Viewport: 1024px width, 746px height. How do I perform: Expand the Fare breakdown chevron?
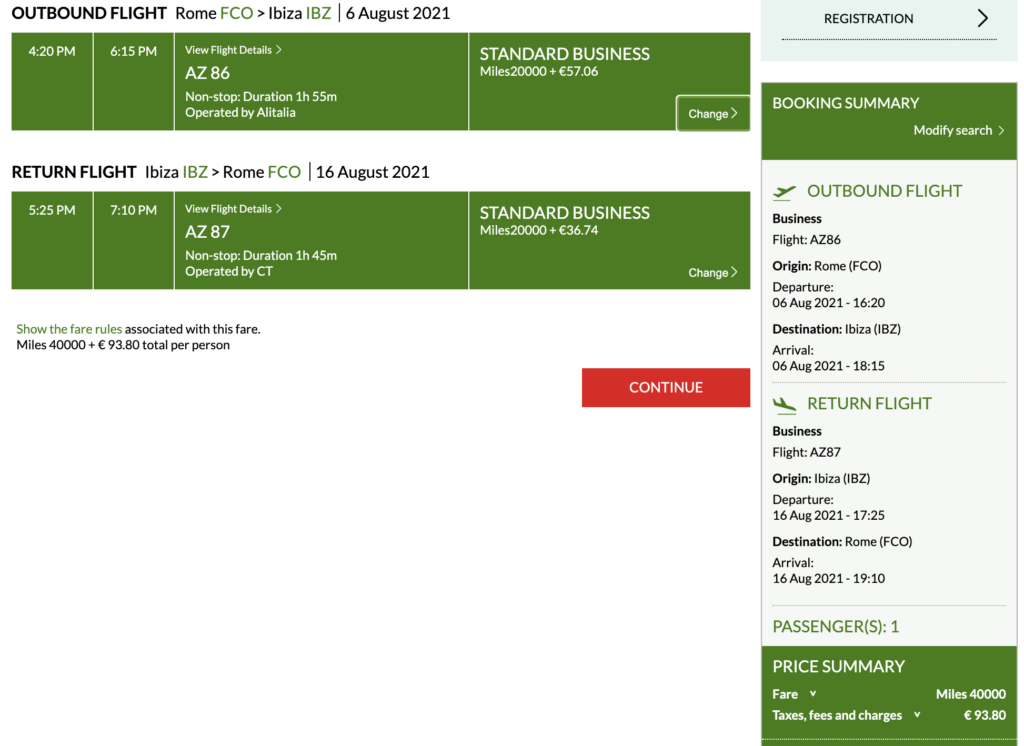click(x=813, y=694)
